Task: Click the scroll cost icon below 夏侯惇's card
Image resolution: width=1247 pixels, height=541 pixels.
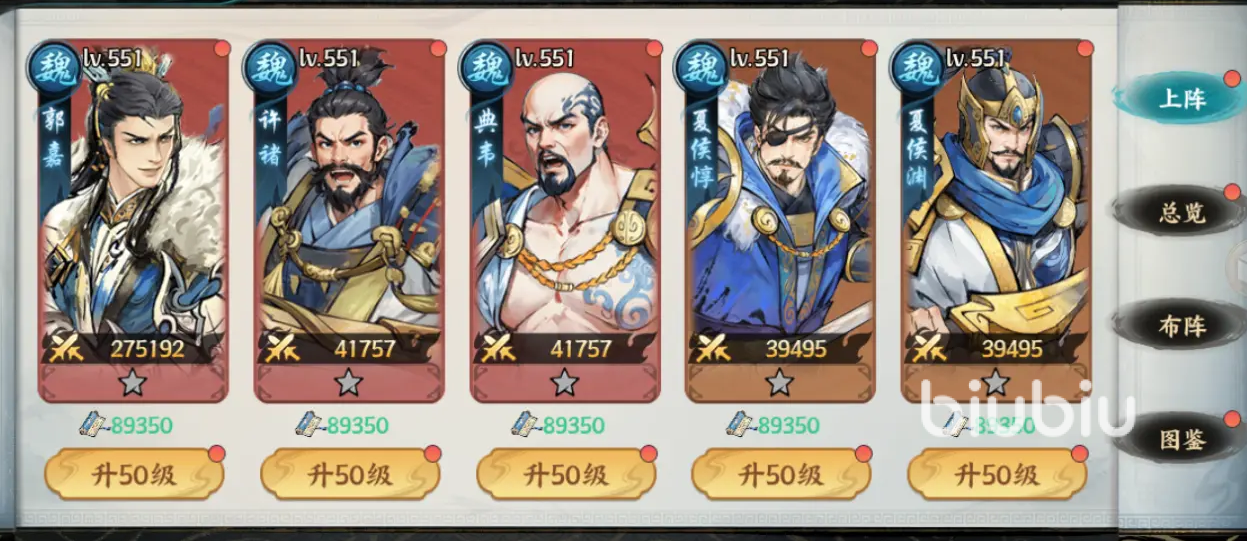Action: pos(741,424)
